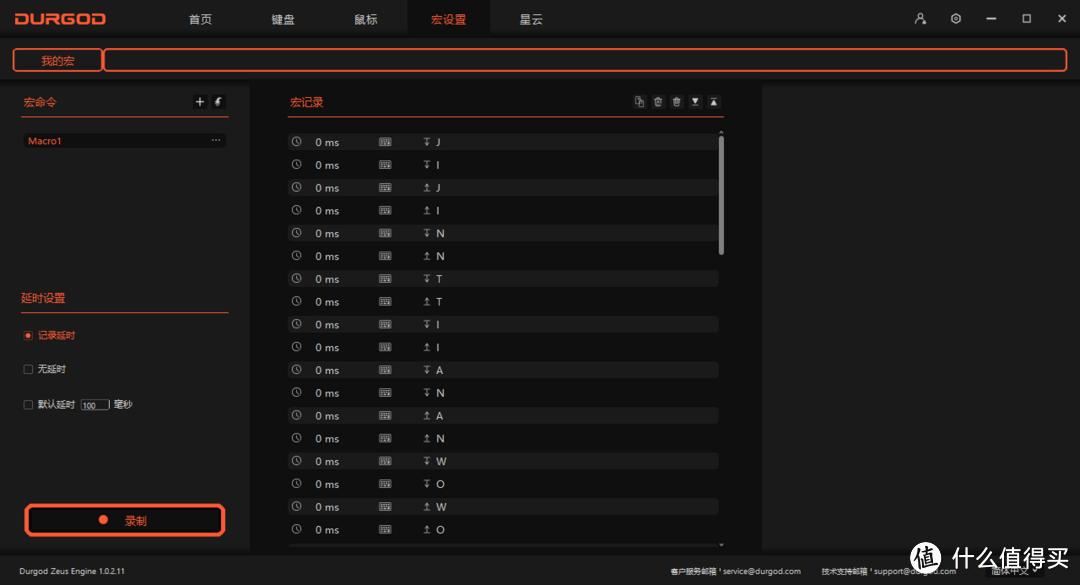Open the Macro1 options via the ellipsis
This screenshot has width=1080, height=585.
pyautogui.click(x=215, y=140)
